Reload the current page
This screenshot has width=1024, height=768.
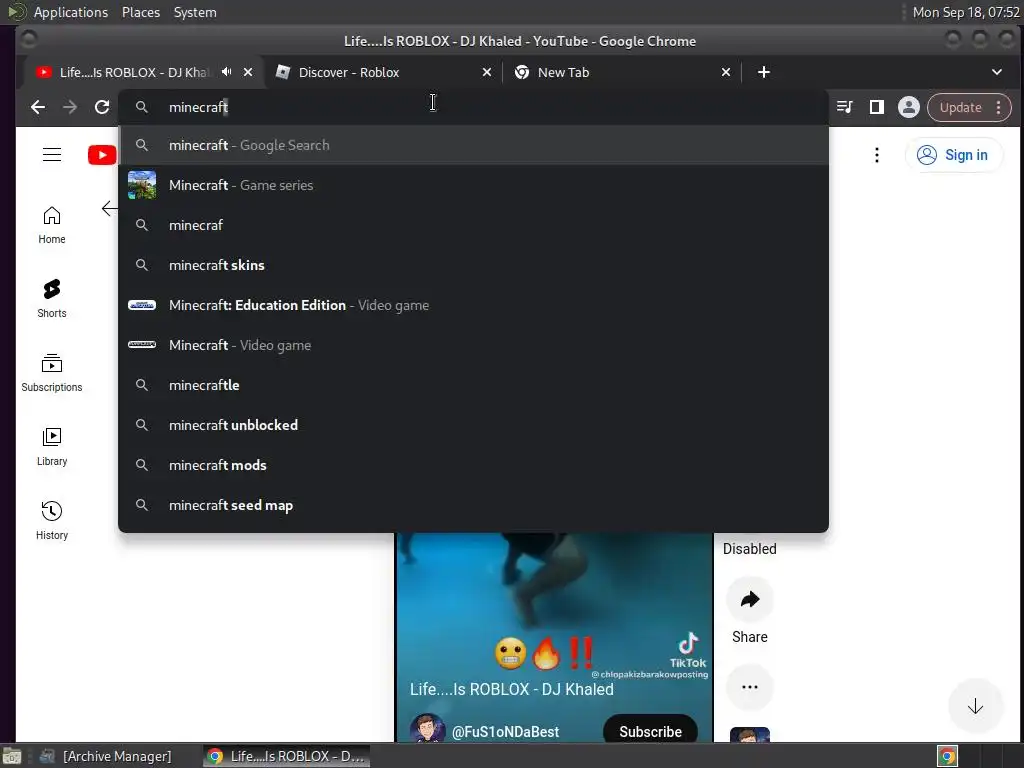[102, 107]
